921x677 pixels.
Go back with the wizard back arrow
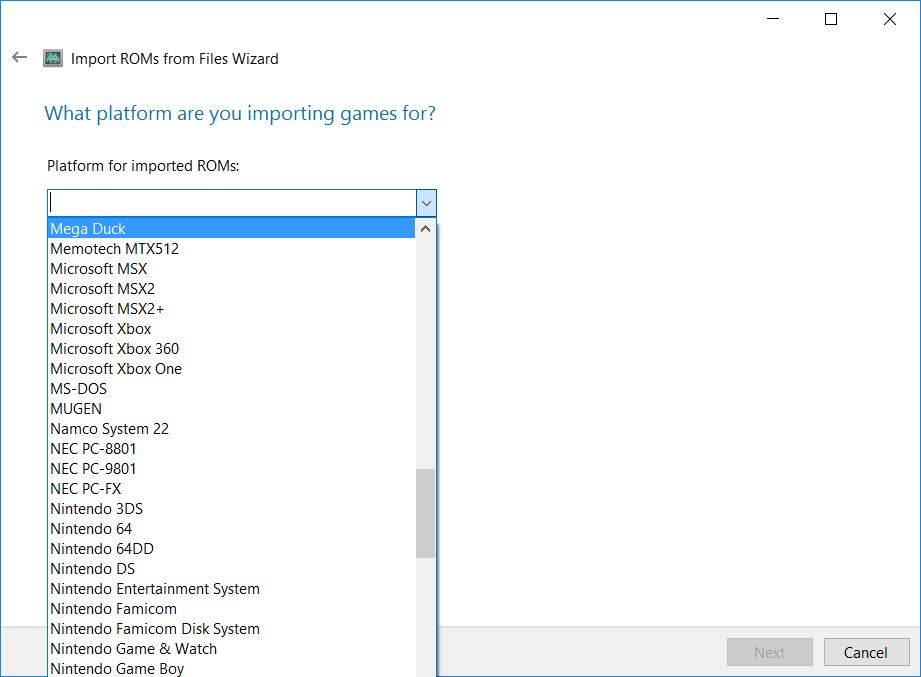[19, 57]
